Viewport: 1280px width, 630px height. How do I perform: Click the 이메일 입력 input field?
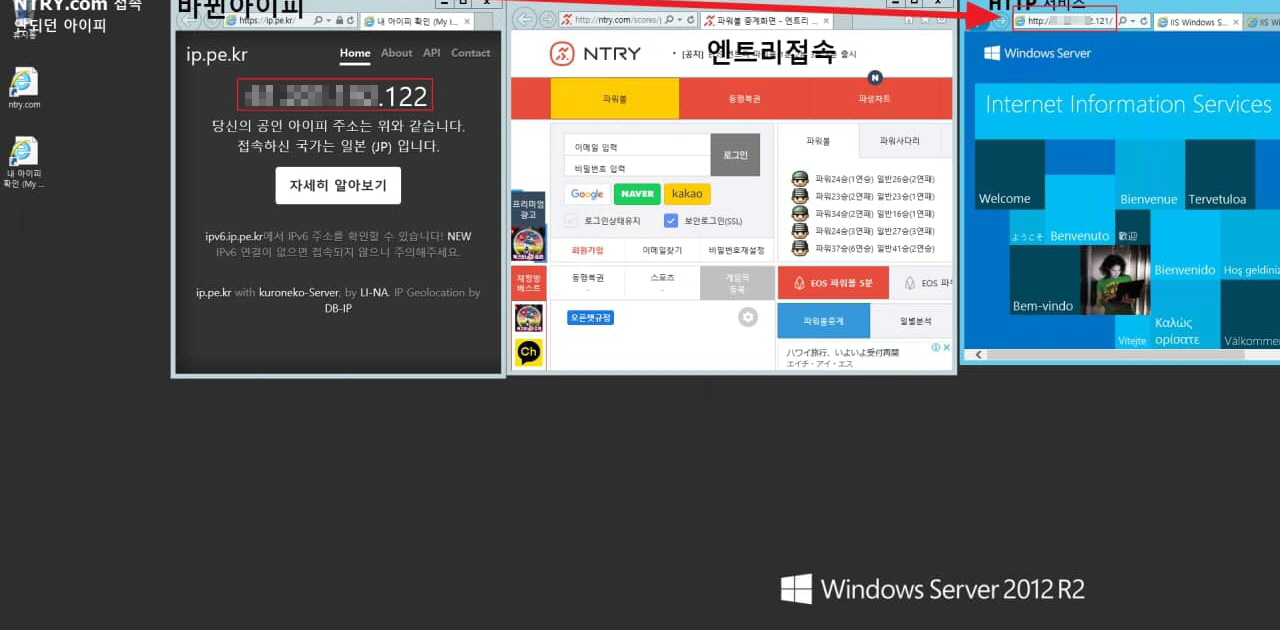pos(636,146)
